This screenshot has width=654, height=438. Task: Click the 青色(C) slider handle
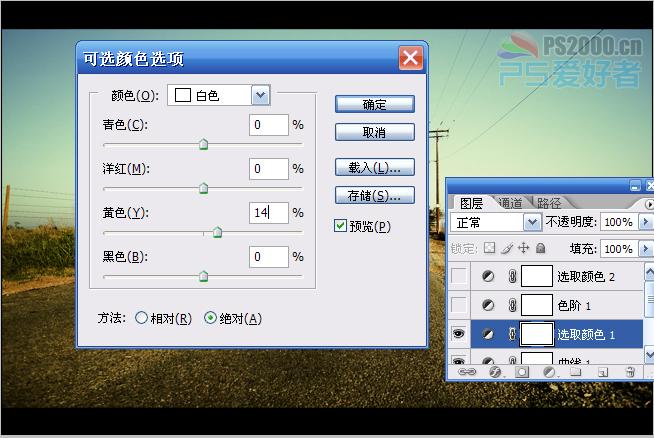[x=204, y=144]
